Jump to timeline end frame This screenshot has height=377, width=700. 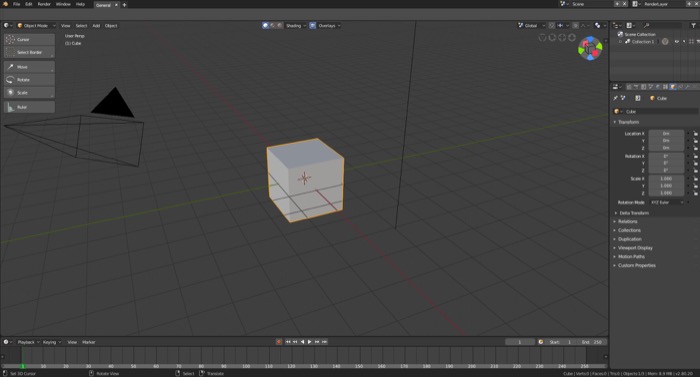[x=325, y=342]
